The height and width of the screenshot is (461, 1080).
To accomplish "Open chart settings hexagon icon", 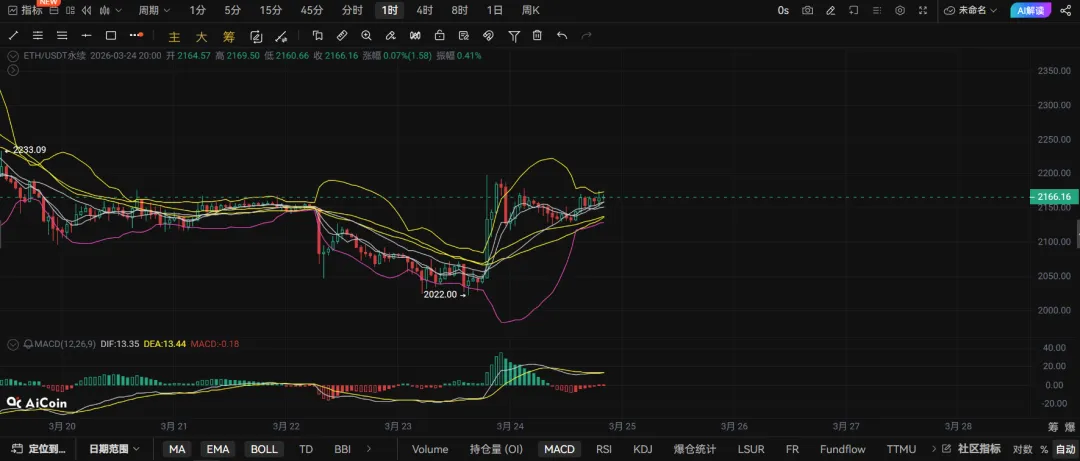I will coord(900,10).
